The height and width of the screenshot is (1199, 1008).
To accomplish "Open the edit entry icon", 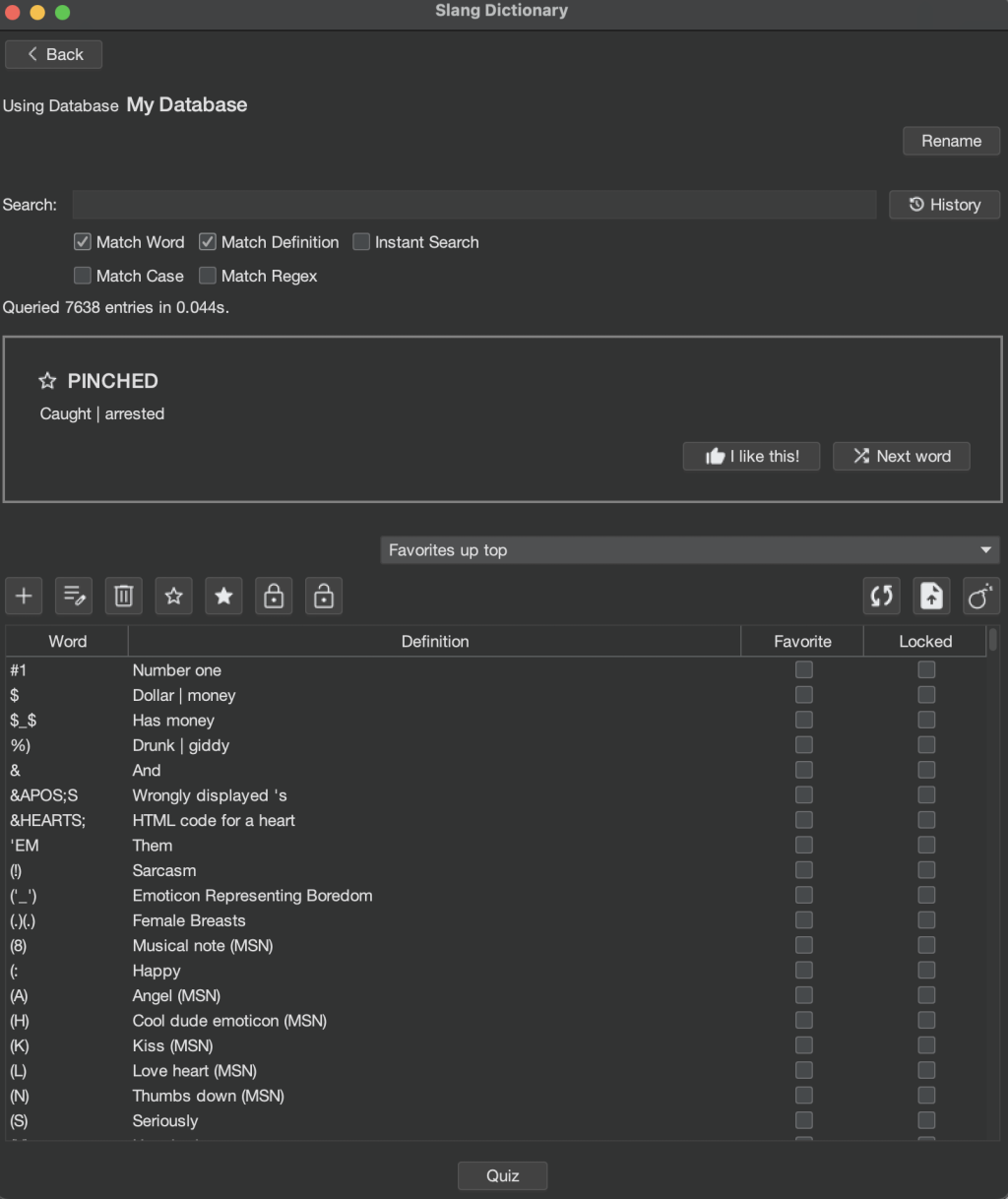I will click(74, 596).
